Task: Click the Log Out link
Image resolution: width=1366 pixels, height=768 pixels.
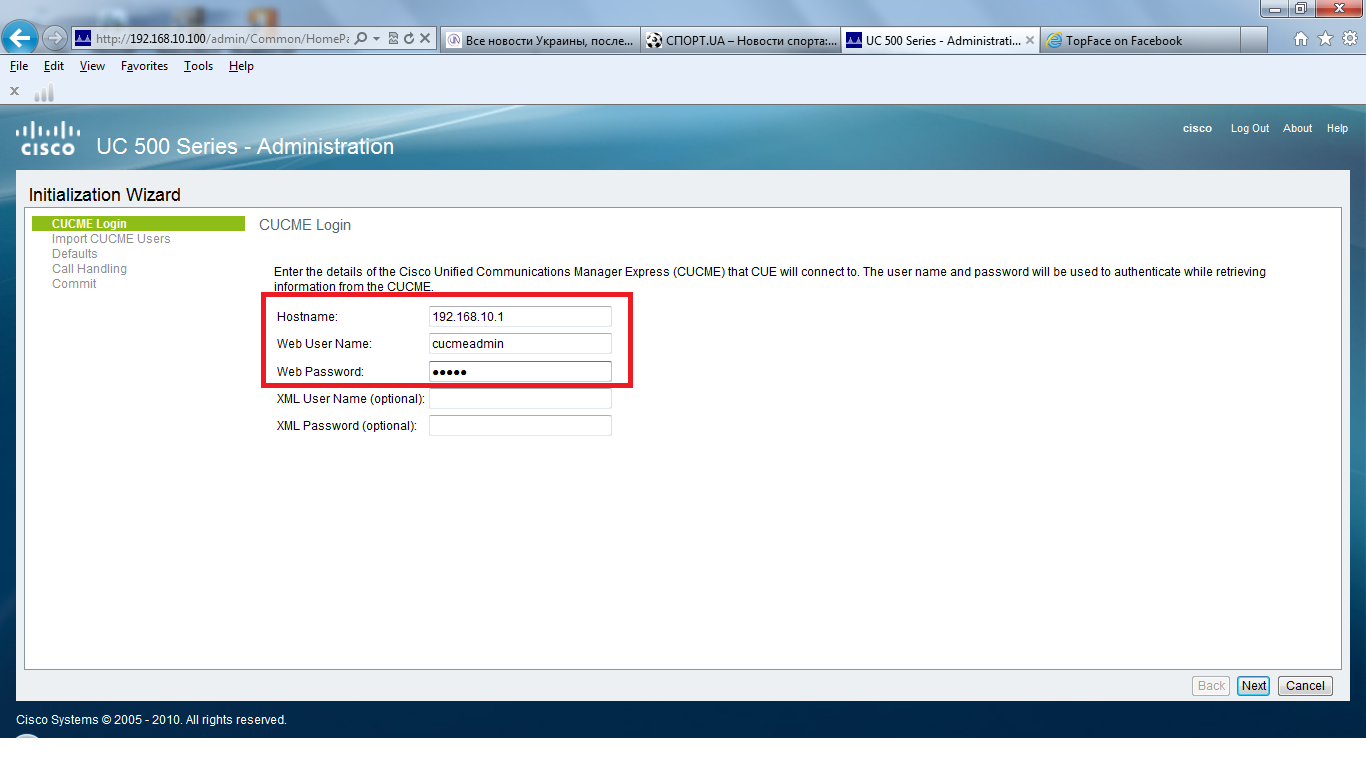Action: (1249, 128)
